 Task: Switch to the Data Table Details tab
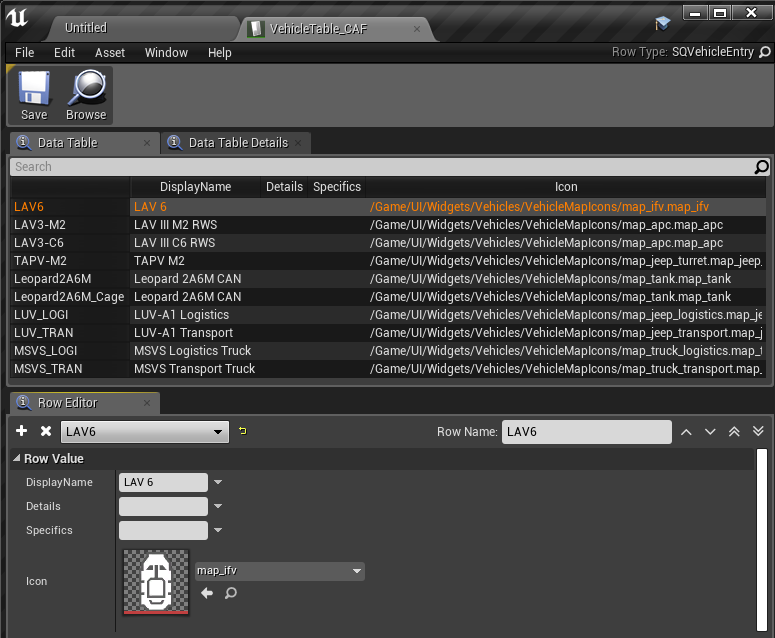pos(238,143)
